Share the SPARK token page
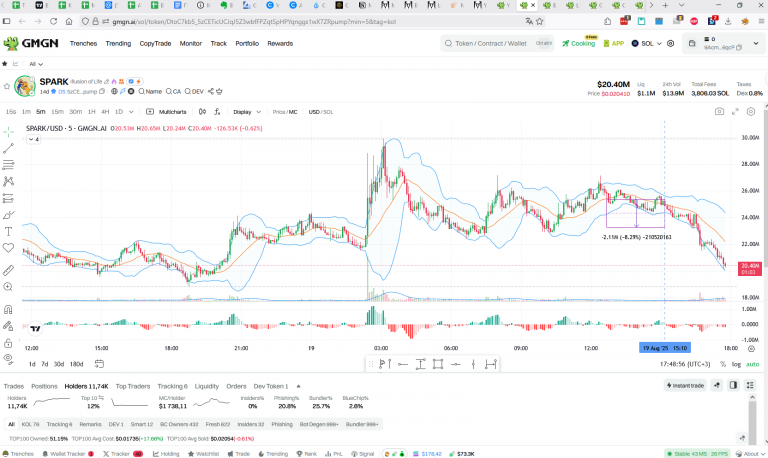Image resolution: width=768 pixels, height=458 pixels. [x=211, y=91]
